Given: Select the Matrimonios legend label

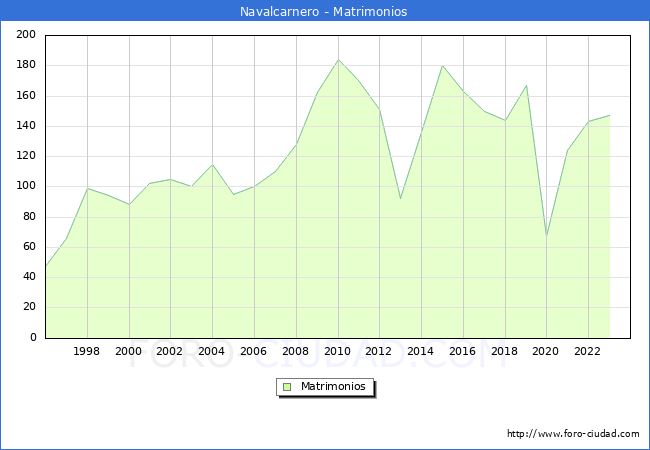Looking at the screenshot, I should tap(333, 386).
